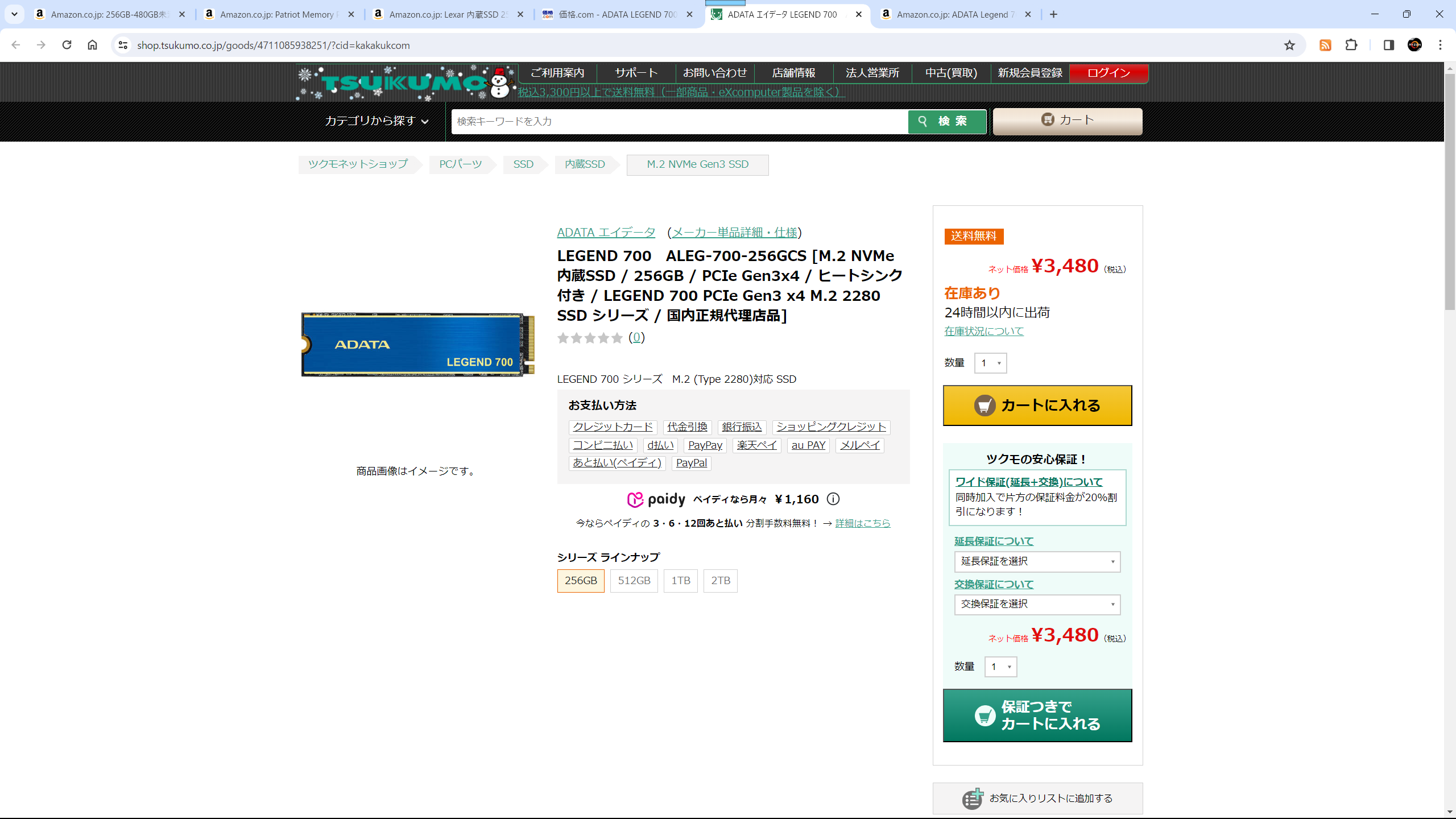The width and height of the screenshot is (1456, 819).
Task: Reload the current page
Action: 67,45
